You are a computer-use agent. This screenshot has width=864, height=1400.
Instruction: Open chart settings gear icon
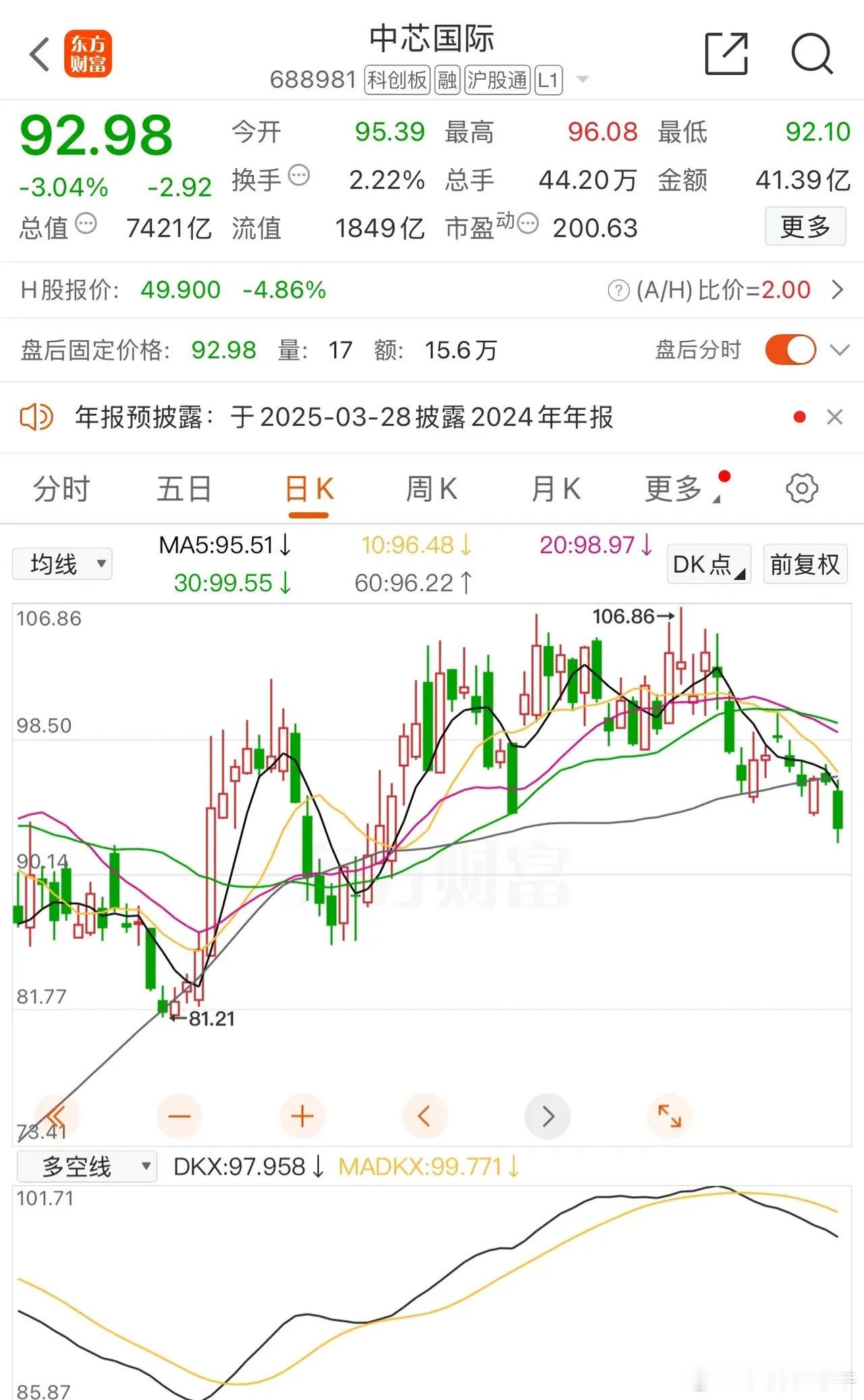(x=802, y=488)
